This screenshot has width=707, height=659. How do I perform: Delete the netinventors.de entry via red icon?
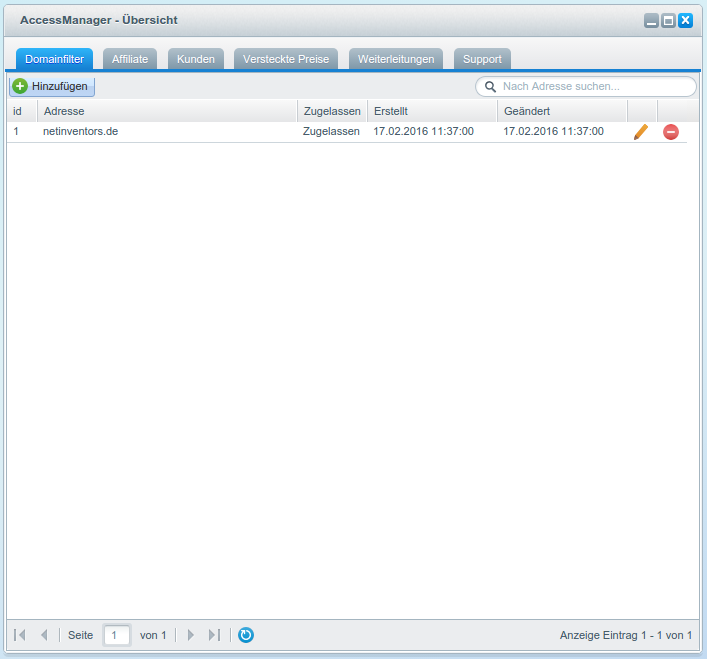point(671,132)
